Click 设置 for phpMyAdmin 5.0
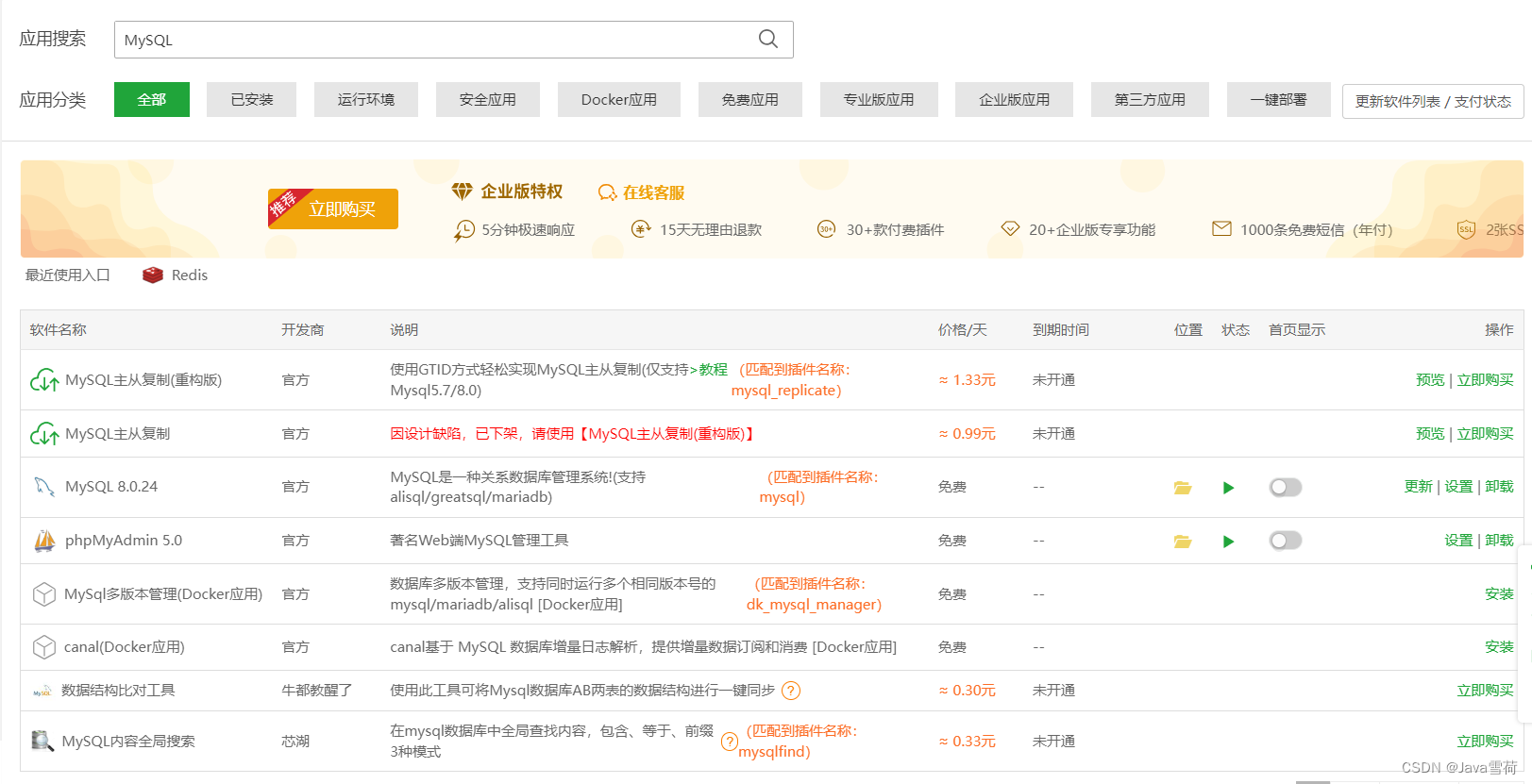This screenshot has width=1532, height=784. pyautogui.click(x=1458, y=541)
